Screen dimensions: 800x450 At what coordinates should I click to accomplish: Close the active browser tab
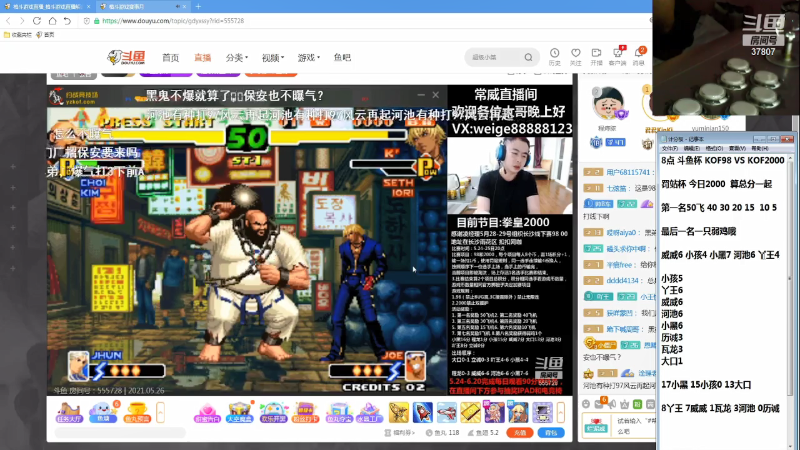[184, 7]
